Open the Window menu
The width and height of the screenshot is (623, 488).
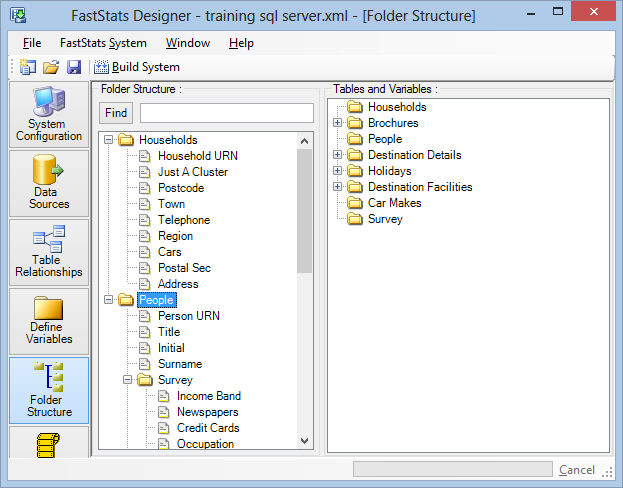pyautogui.click(x=188, y=43)
